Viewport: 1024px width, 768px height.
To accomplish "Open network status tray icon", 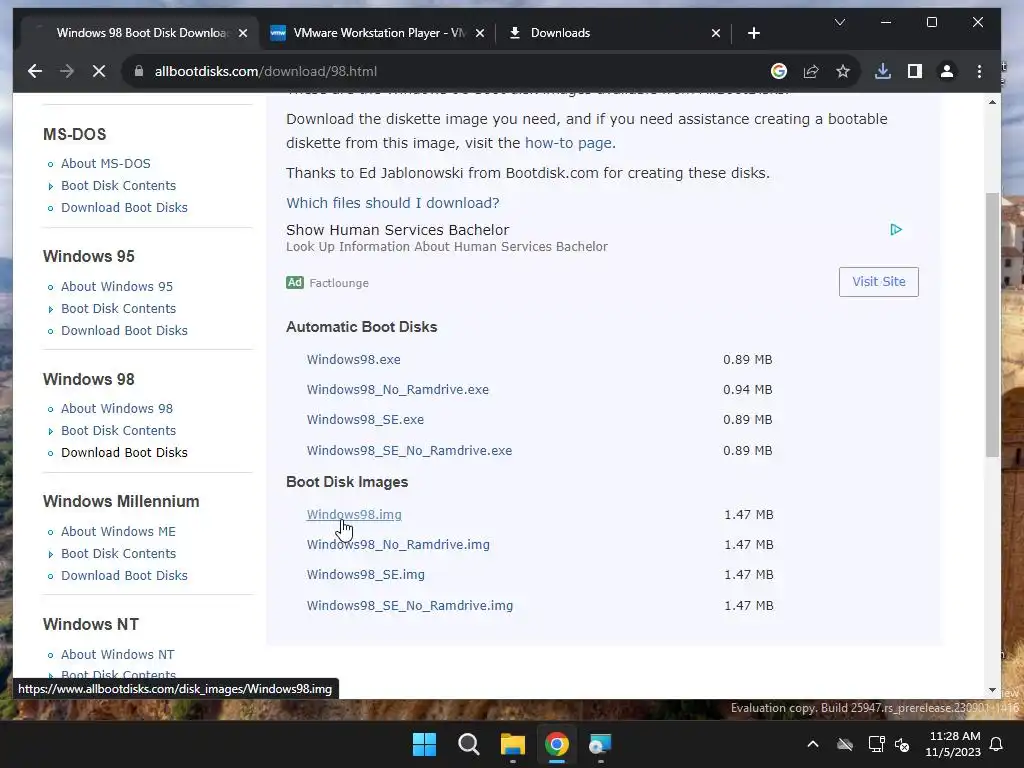I will click(x=876, y=744).
